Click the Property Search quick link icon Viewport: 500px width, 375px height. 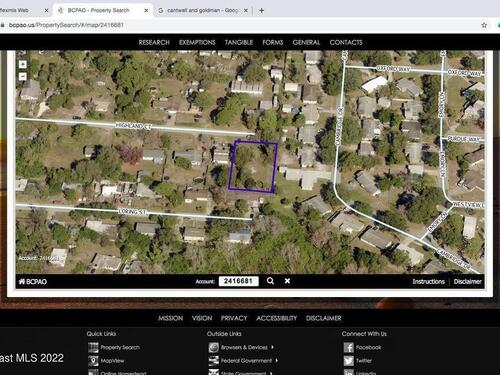pos(93,347)
